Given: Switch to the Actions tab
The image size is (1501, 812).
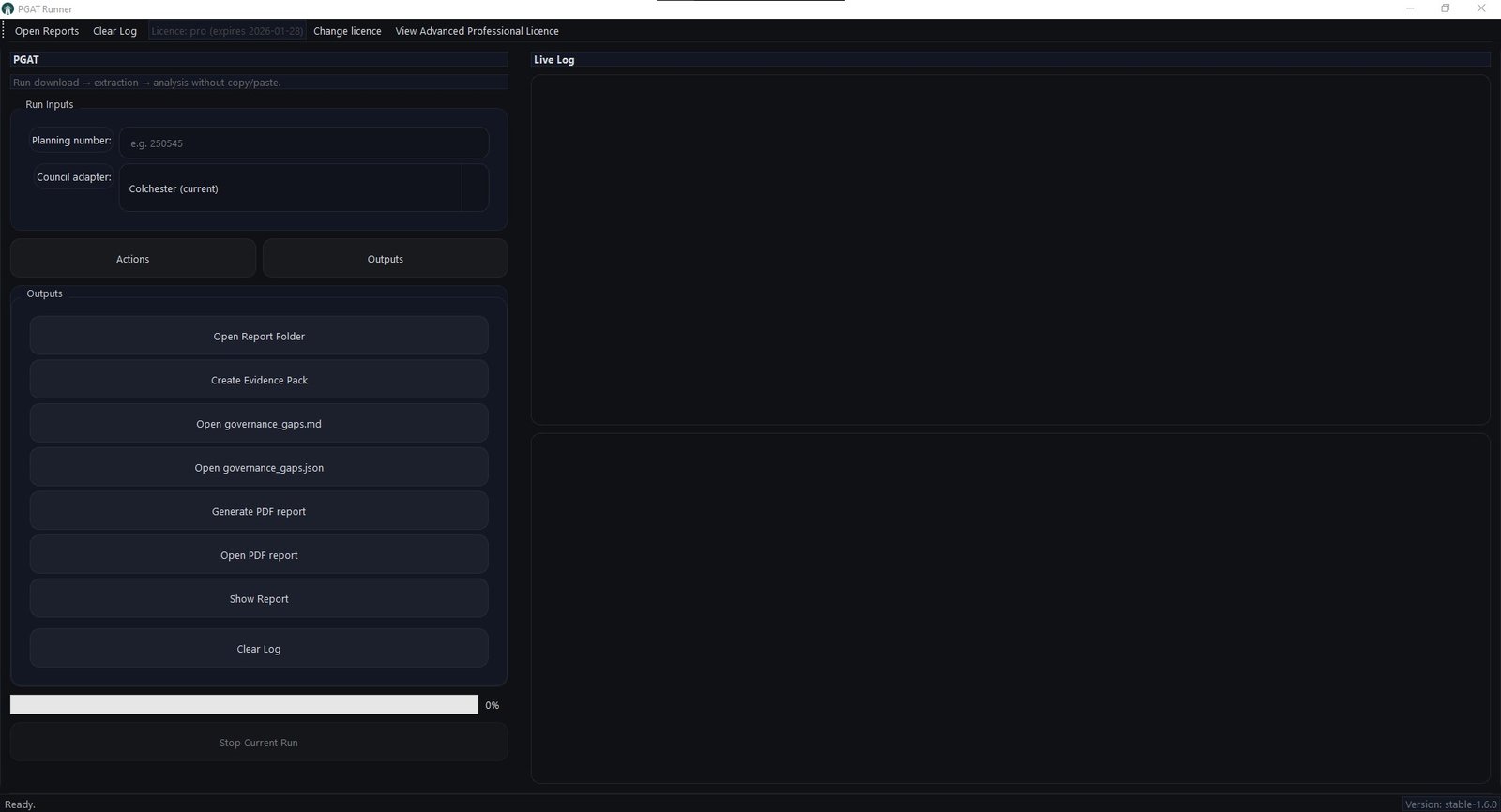Looking at the screenshot, I should click(x=132, y=259).
